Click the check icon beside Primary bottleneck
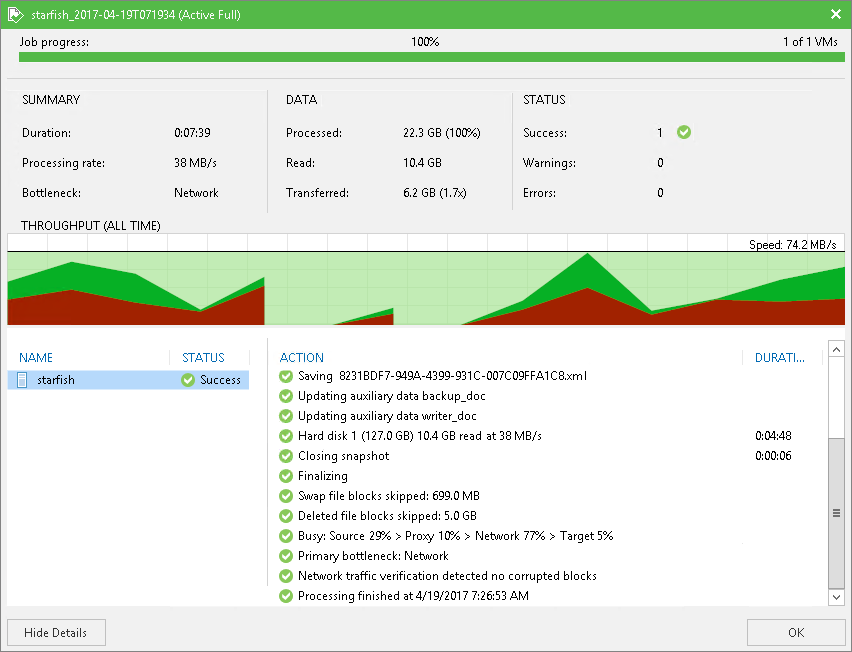The height and width of the screenshot is (652, 852). [x=286, y=556]
